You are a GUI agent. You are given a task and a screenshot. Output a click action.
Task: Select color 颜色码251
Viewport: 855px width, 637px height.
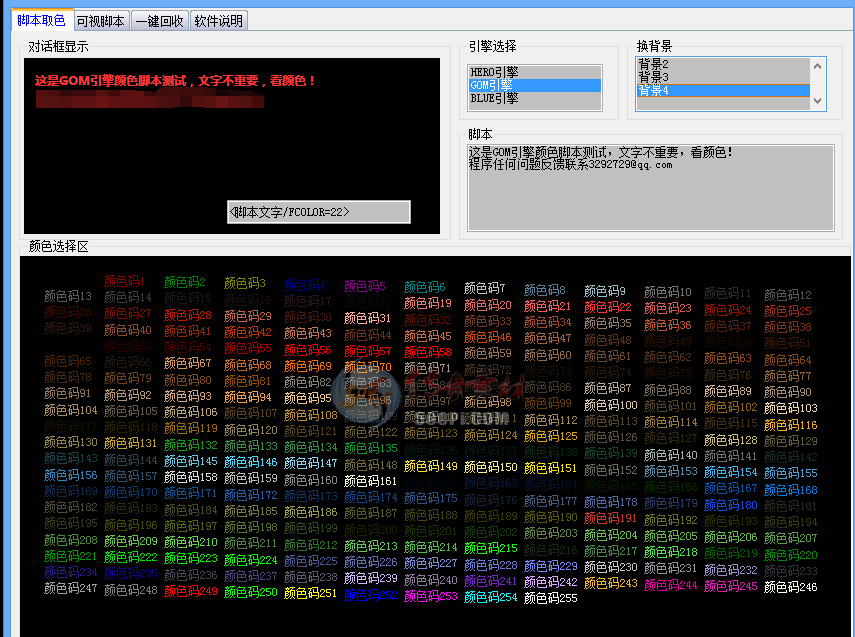coord(311,593)
